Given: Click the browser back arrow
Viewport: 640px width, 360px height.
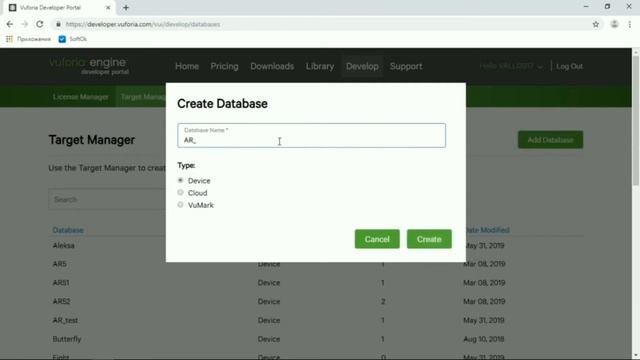Looking at the screenshot, I should [10, 24].
